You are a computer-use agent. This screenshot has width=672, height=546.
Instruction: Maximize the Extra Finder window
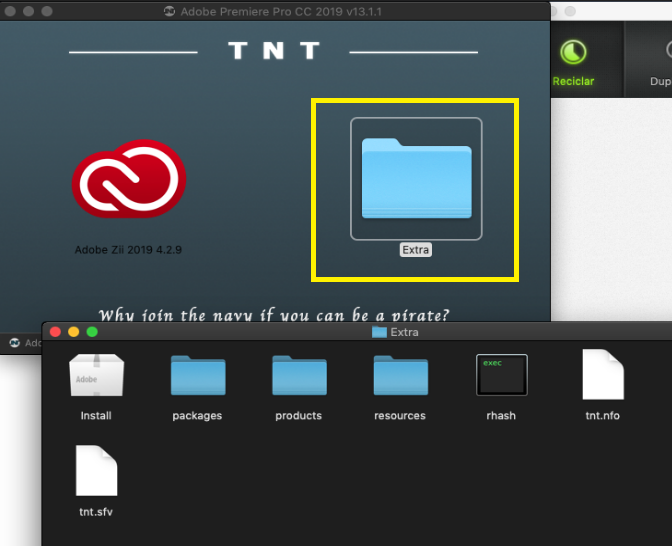[x=92, y=332]
